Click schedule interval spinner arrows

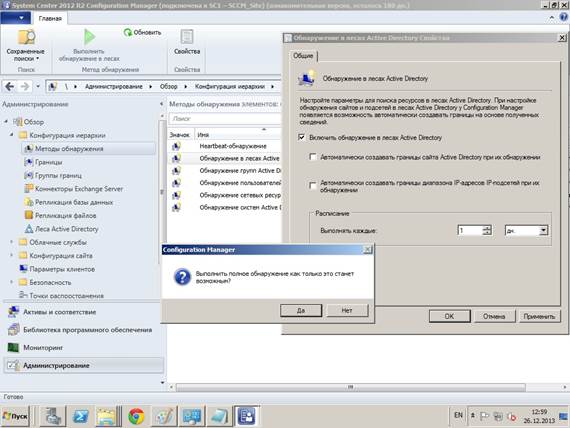pos(487,230)
